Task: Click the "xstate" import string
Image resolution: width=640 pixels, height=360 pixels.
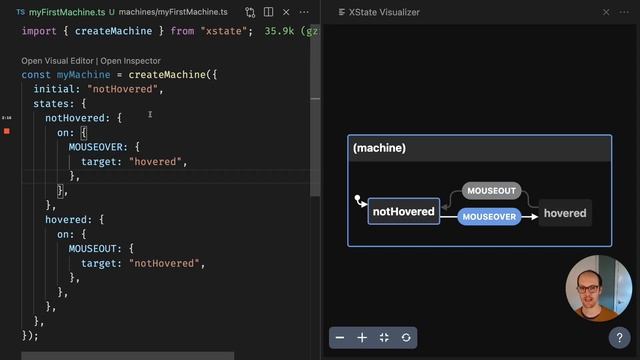Action: coord(224,31)
